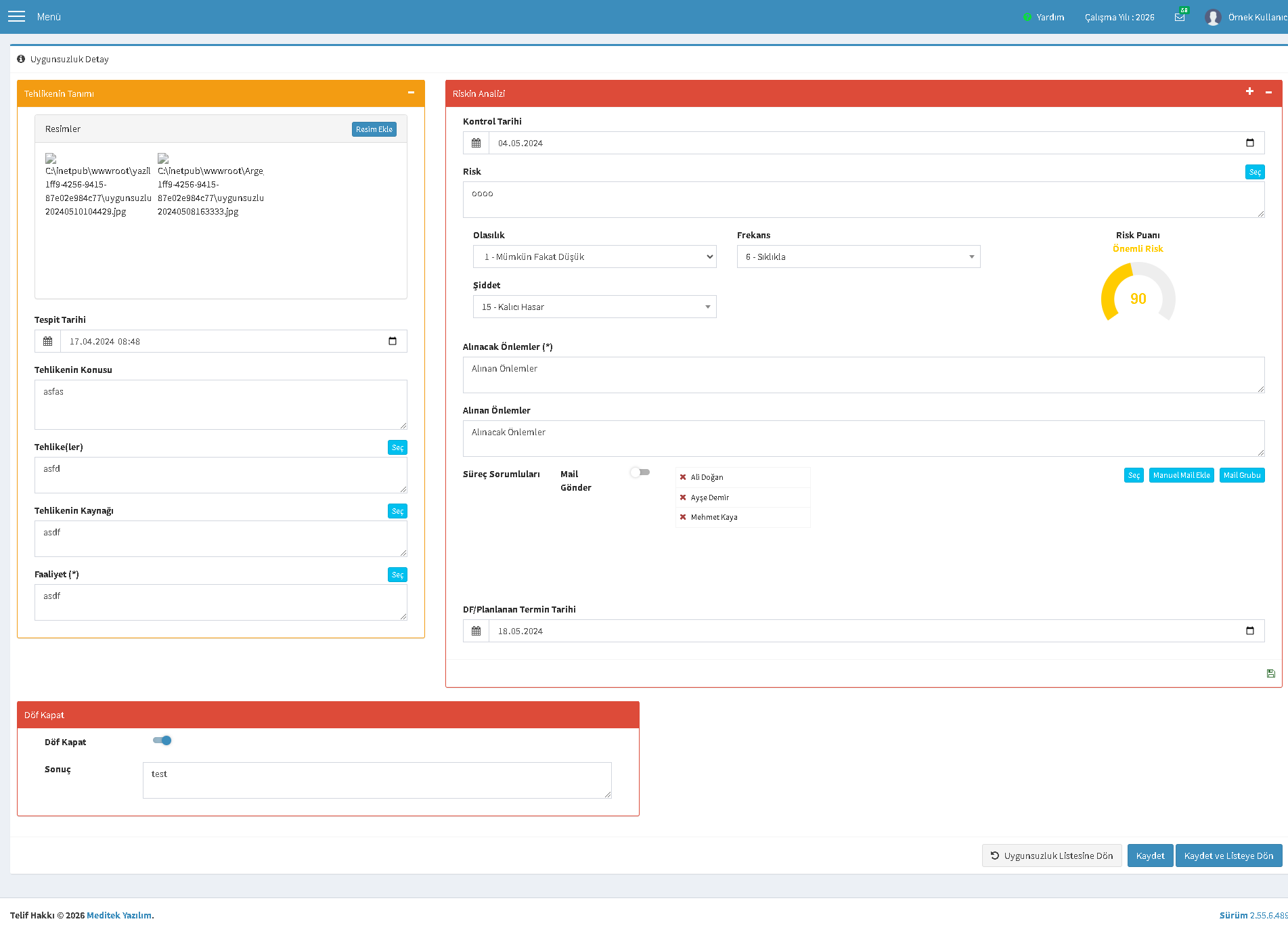Click the green save icon in Riskin Analizi

point(1270,673)
